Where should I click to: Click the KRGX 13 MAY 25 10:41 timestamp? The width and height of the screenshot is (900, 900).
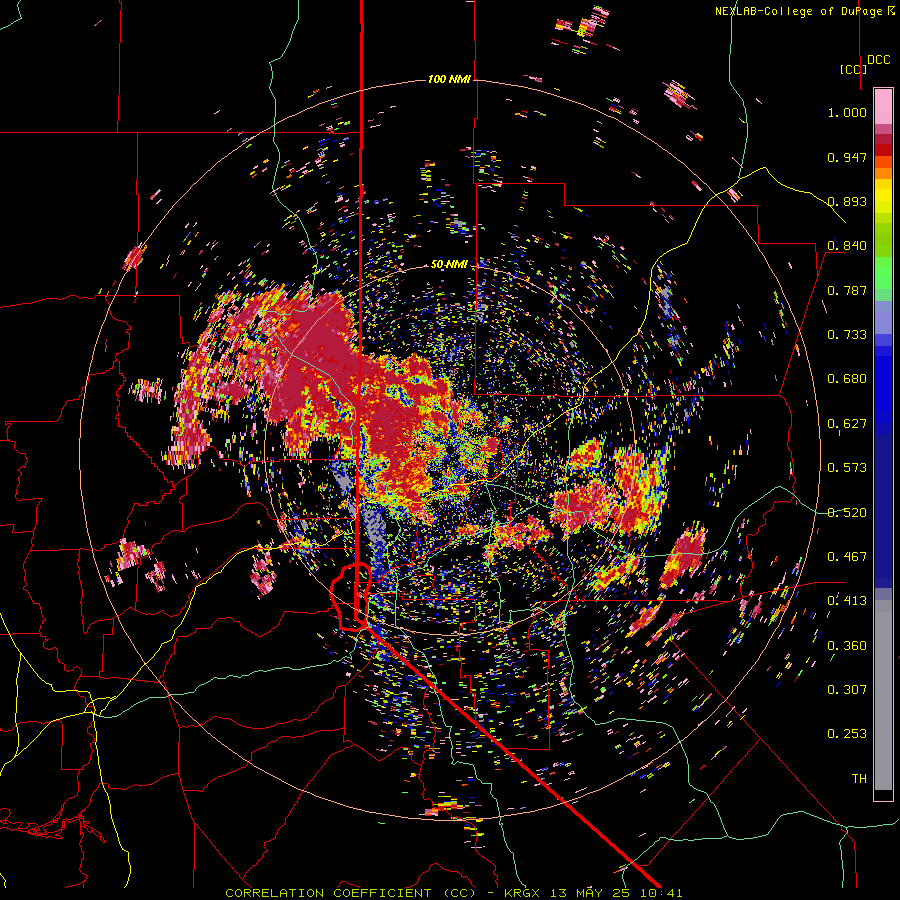(x=593, y=893)
